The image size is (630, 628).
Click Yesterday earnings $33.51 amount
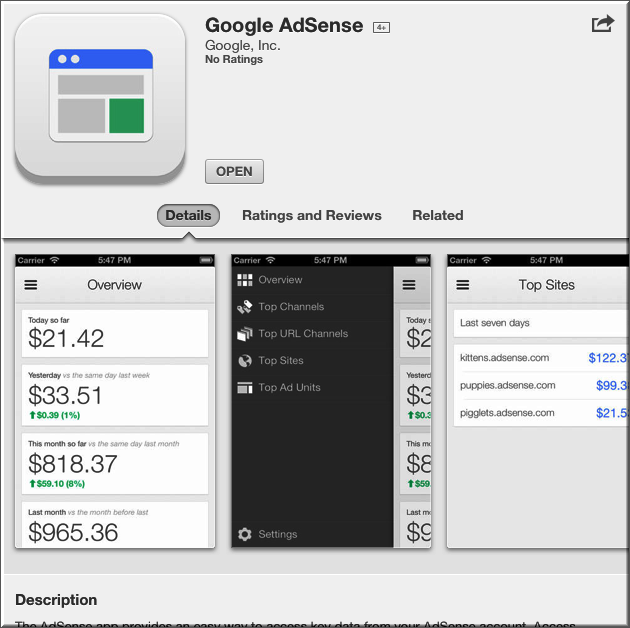pyautogui.click(x=65, y=395)
